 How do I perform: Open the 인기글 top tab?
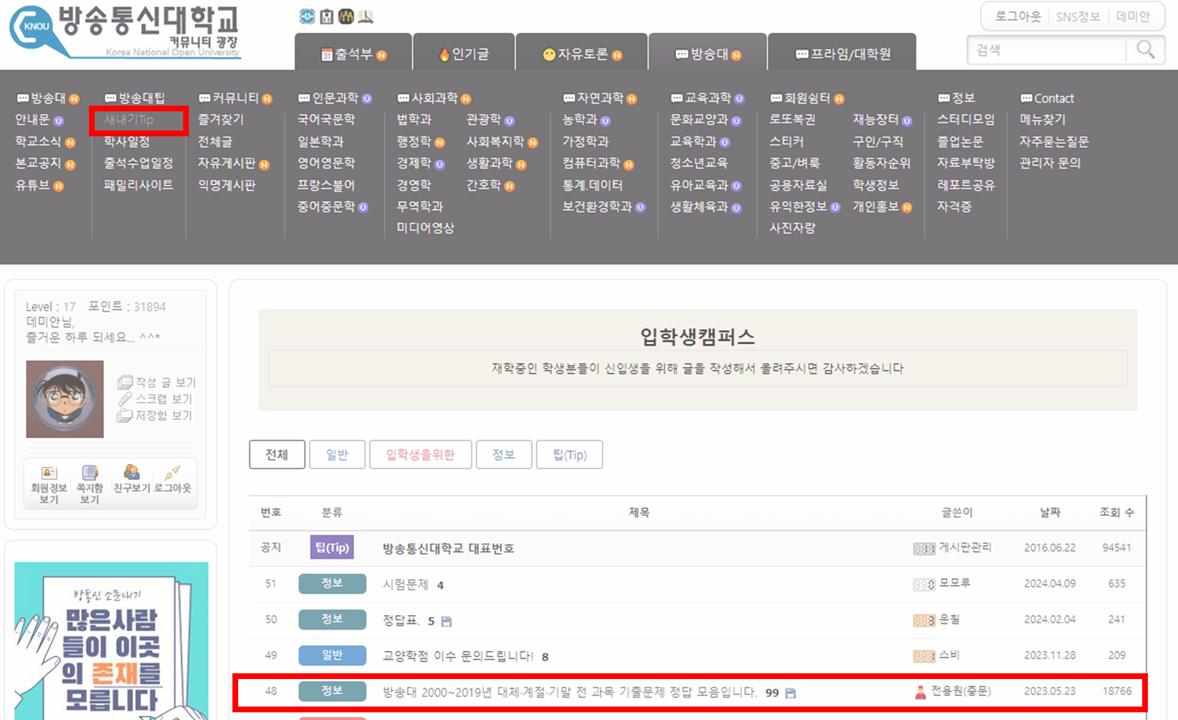464,53
